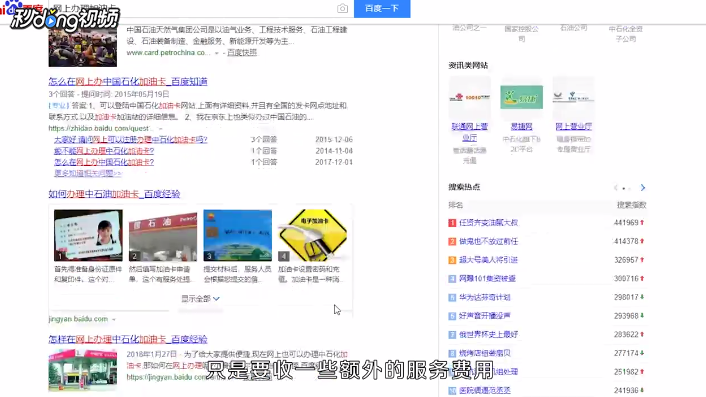This screenshot has height=397, width=706.
Task: Click green down arrow beside 277174
Action: point(642,353)
